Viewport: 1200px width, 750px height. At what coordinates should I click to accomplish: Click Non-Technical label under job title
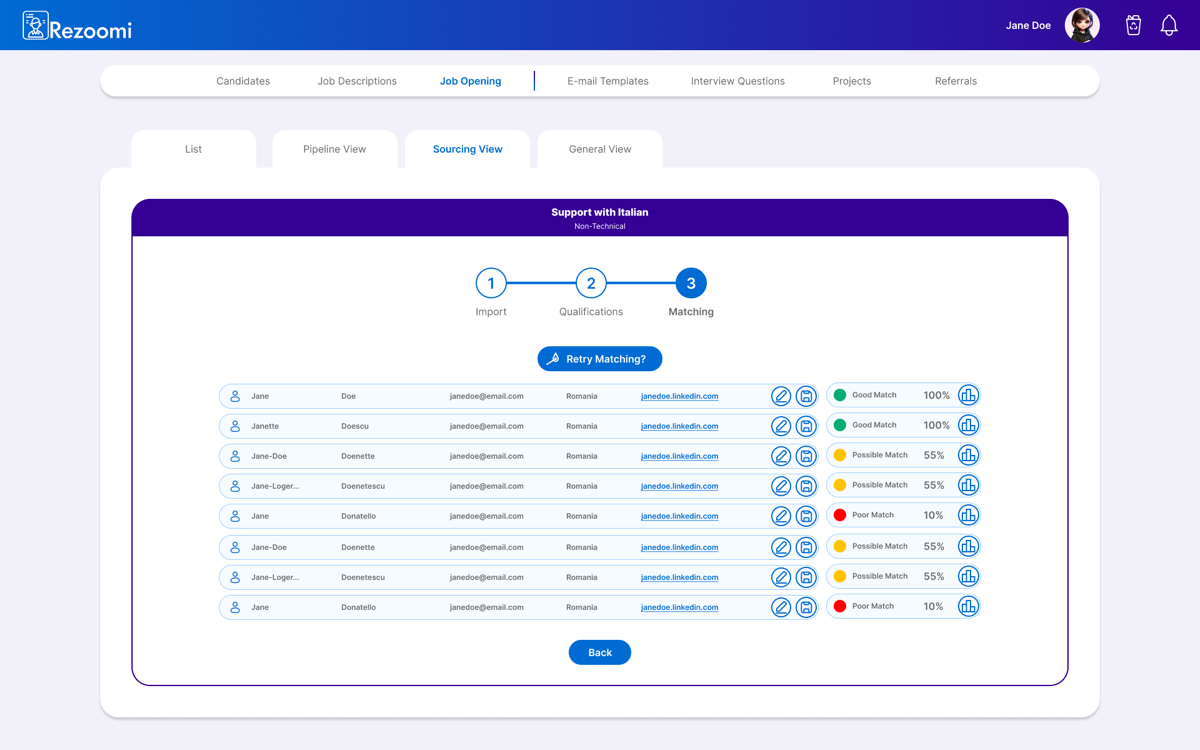click(600, 226)
